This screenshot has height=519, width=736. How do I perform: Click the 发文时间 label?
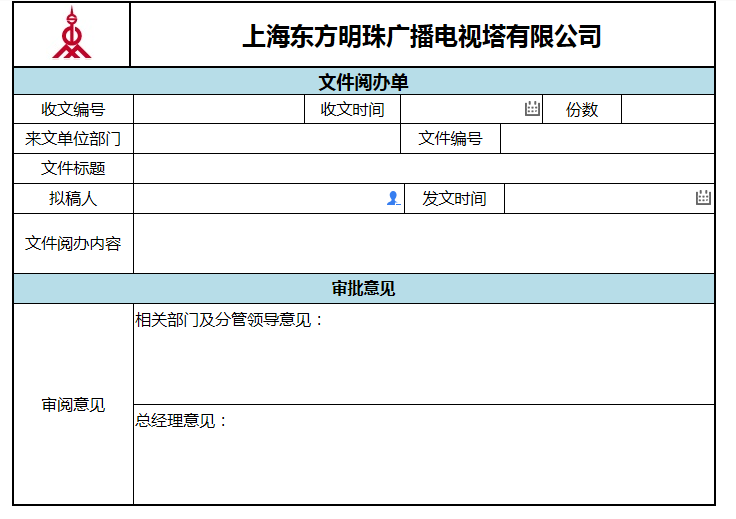click(454, 198)
